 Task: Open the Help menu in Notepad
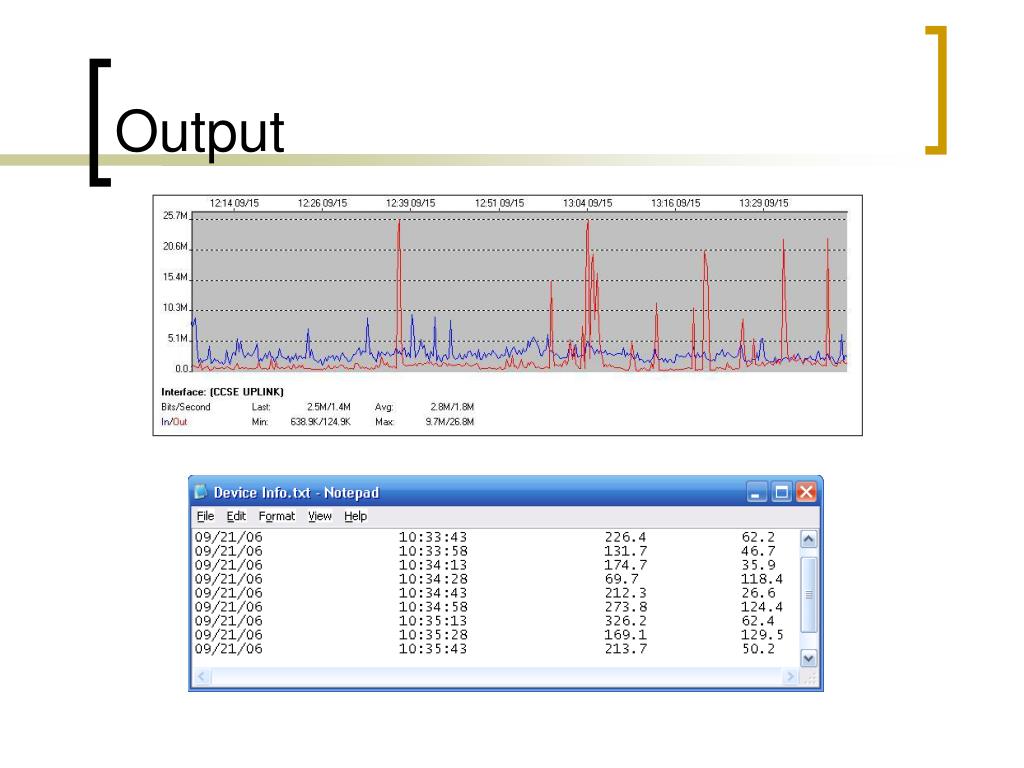(x=355, y=516)
